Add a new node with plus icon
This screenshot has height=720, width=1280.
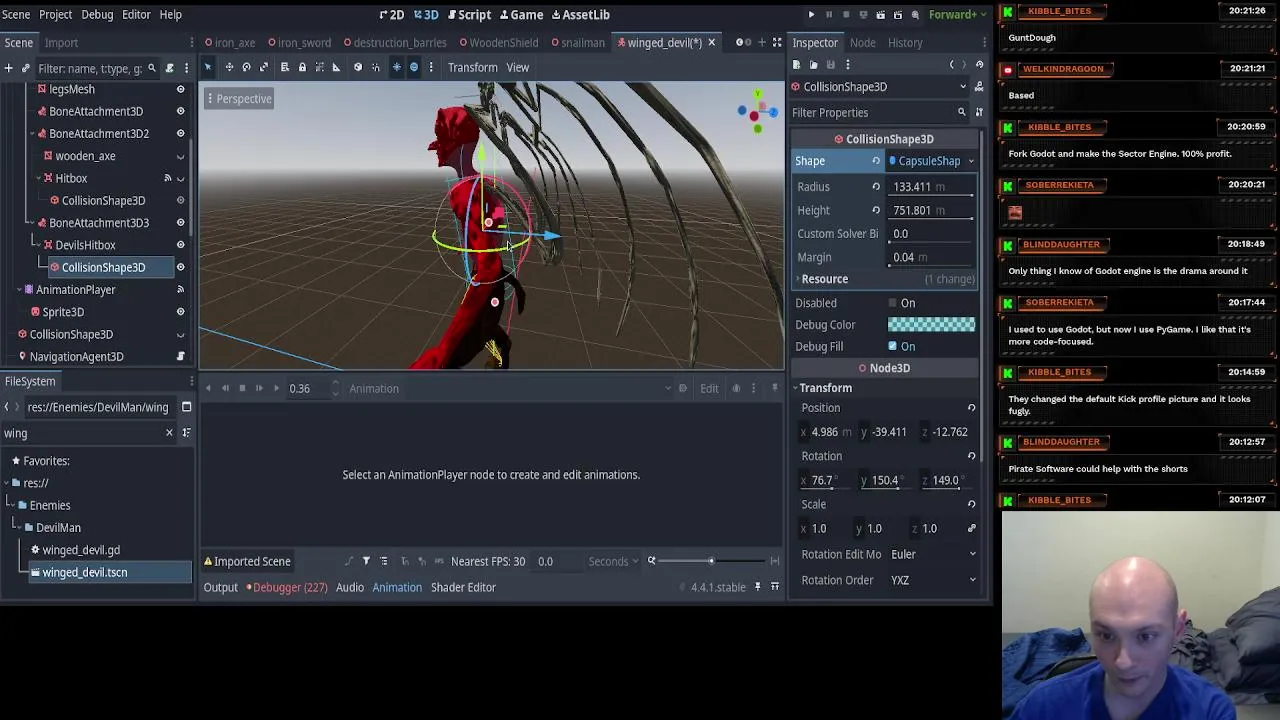(x=9, y=68)
